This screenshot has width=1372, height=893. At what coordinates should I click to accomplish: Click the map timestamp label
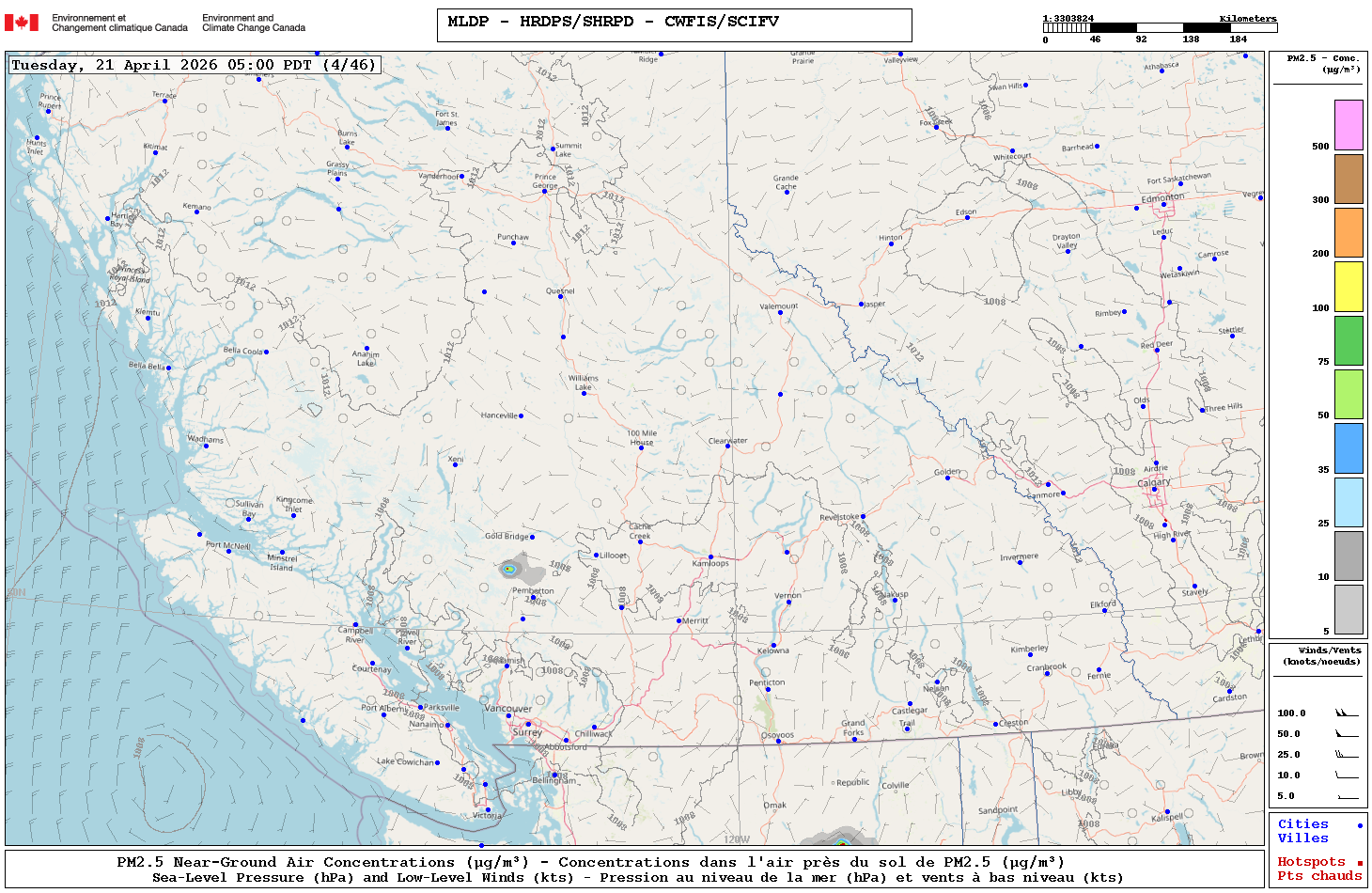pyautogui.click(x=194, y=65)
